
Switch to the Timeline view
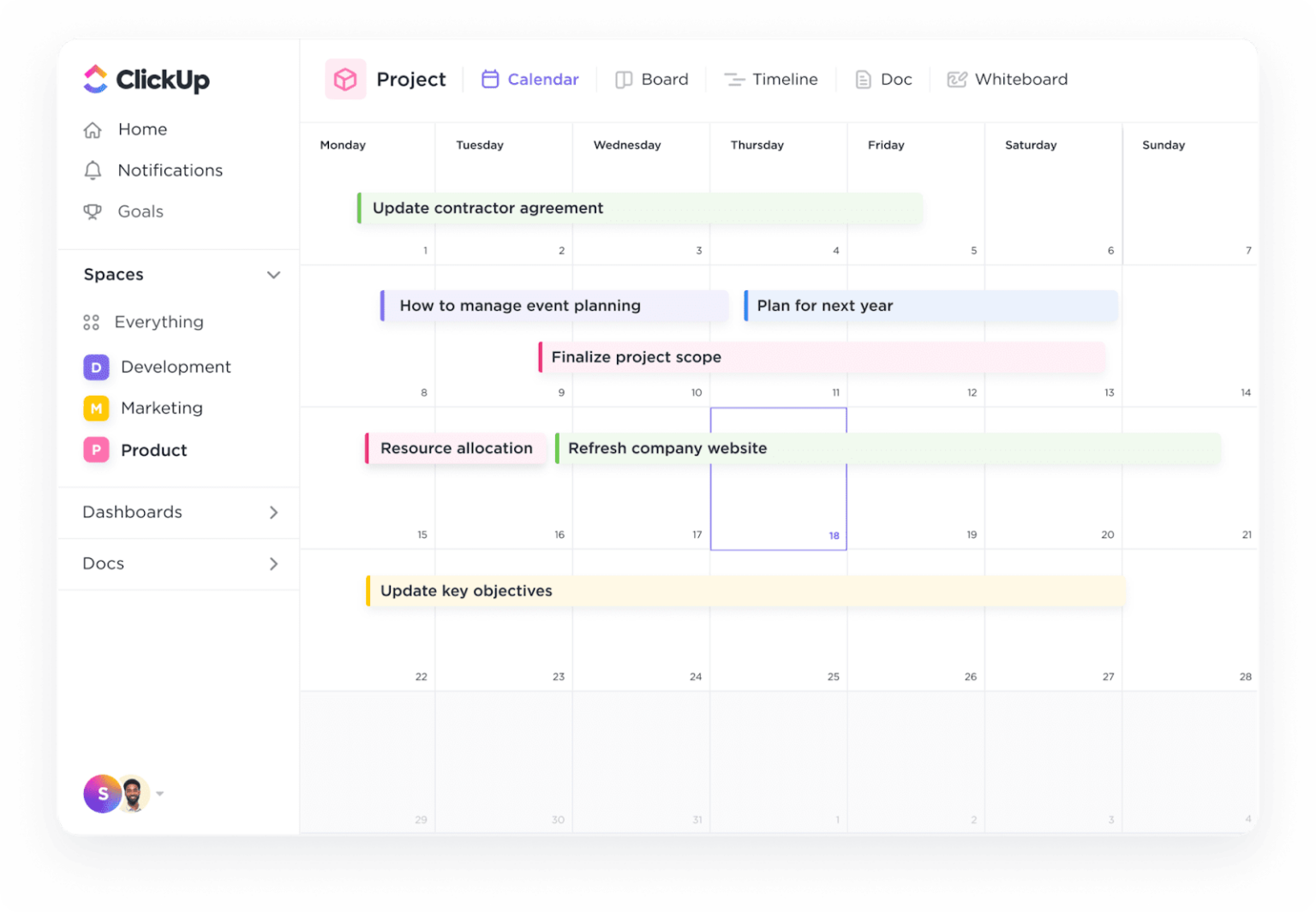(x=771, y=79)
